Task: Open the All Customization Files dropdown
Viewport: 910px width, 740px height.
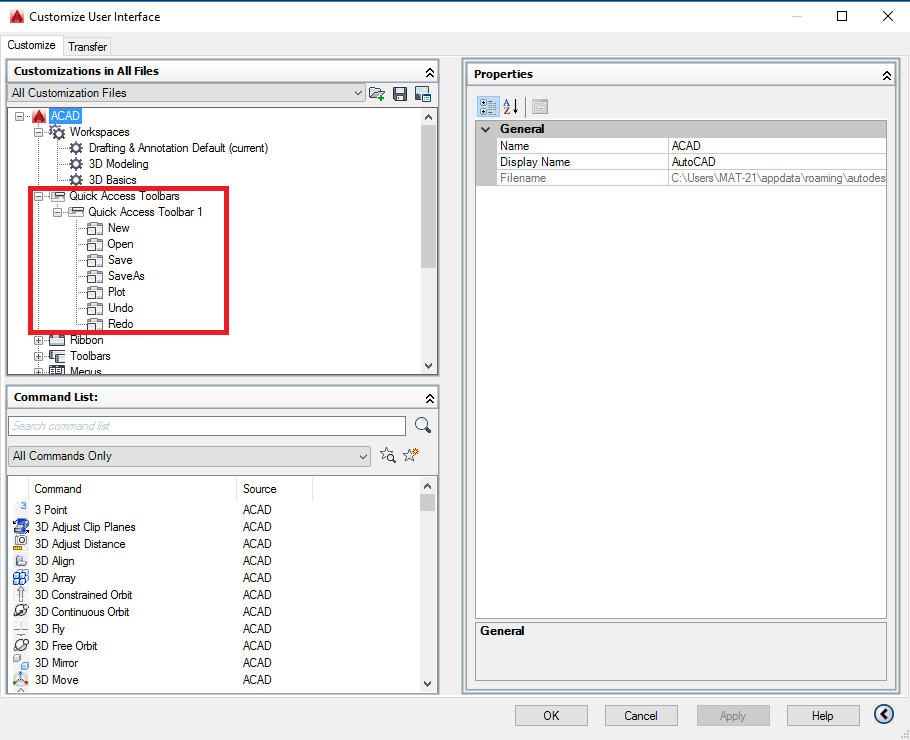Action: [359, 92]
